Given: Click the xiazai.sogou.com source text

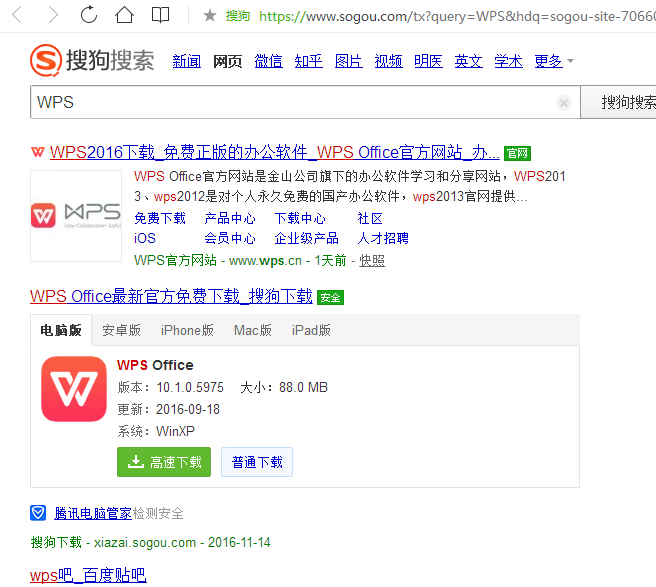Looking at the screenshot, I should point(145,542).
